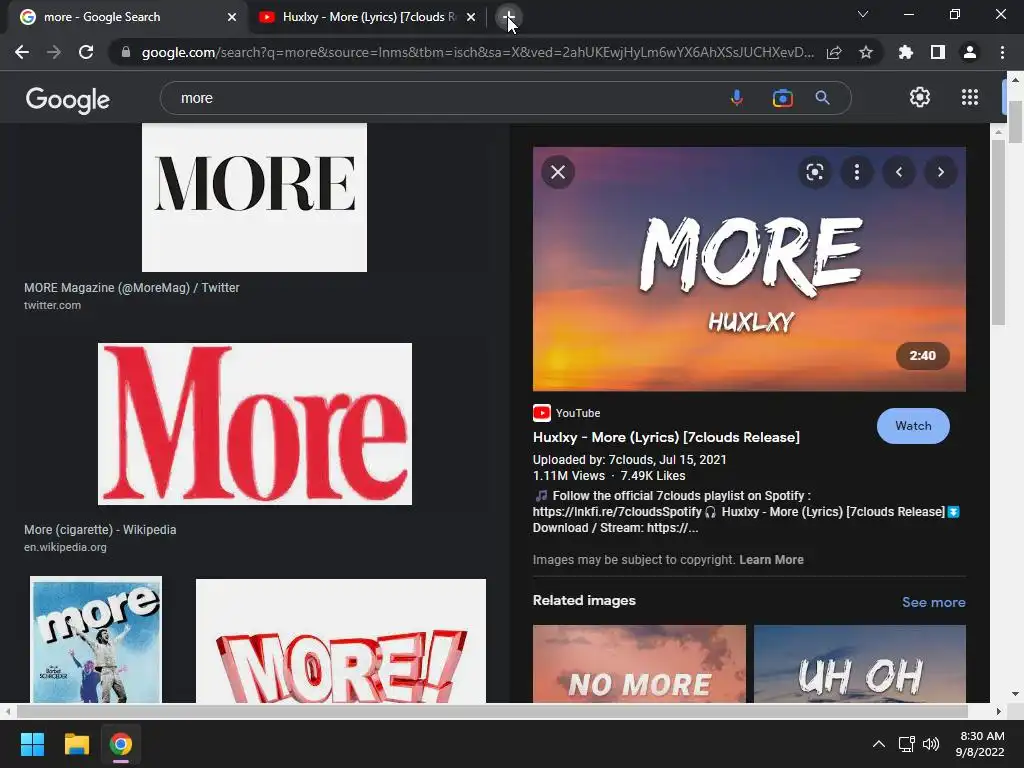Share this page from address bar
The image size is (1024, 768).
click(834, 52)
